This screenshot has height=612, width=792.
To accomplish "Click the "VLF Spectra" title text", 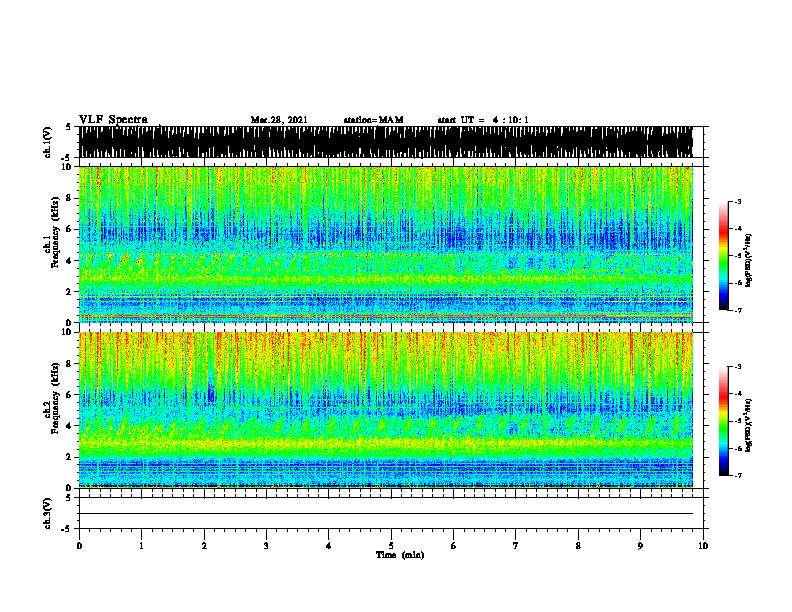I will tap(113, 119).
